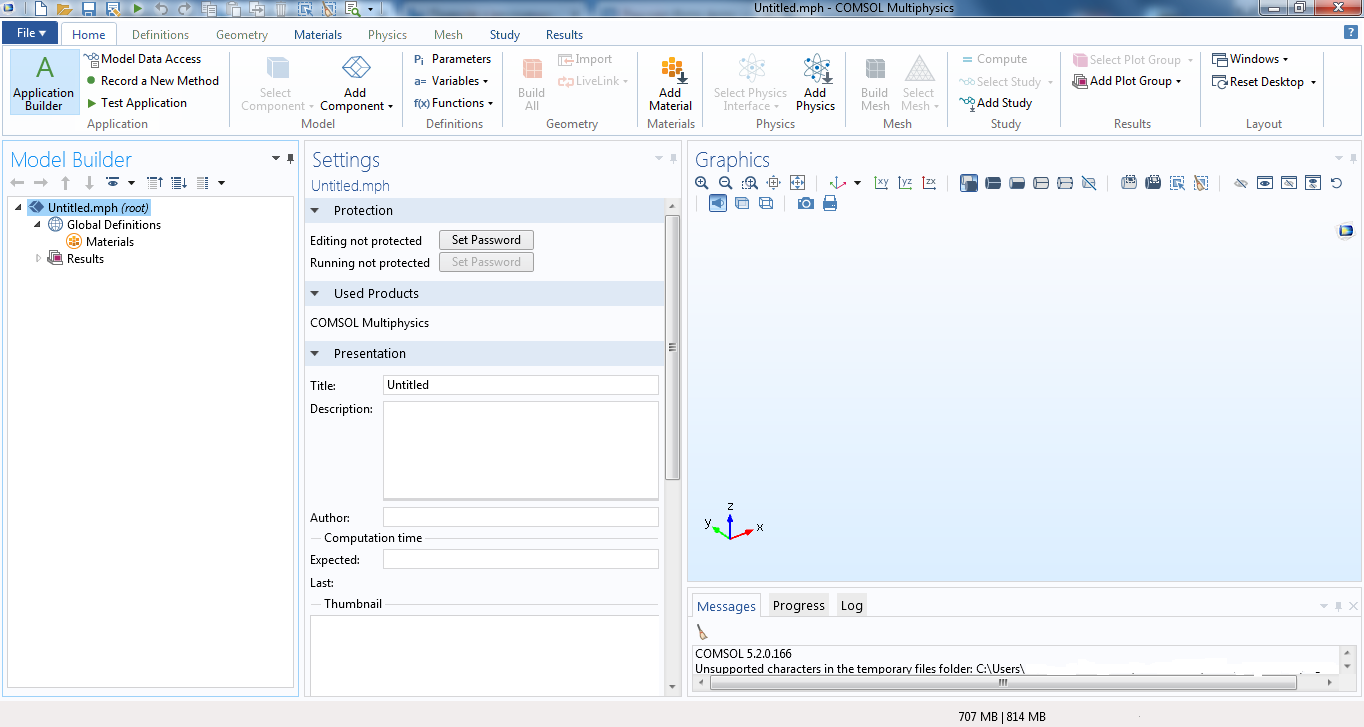Screen dimensions: 1364x727
Task: Open the Windows layout dropdown
Action: pos(1250,59)
